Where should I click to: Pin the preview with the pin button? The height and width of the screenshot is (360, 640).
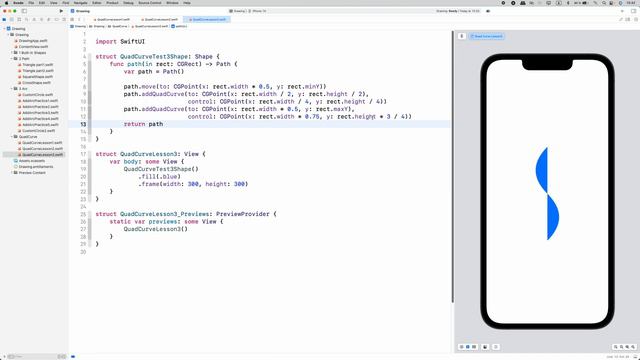[x=462, y=36]
